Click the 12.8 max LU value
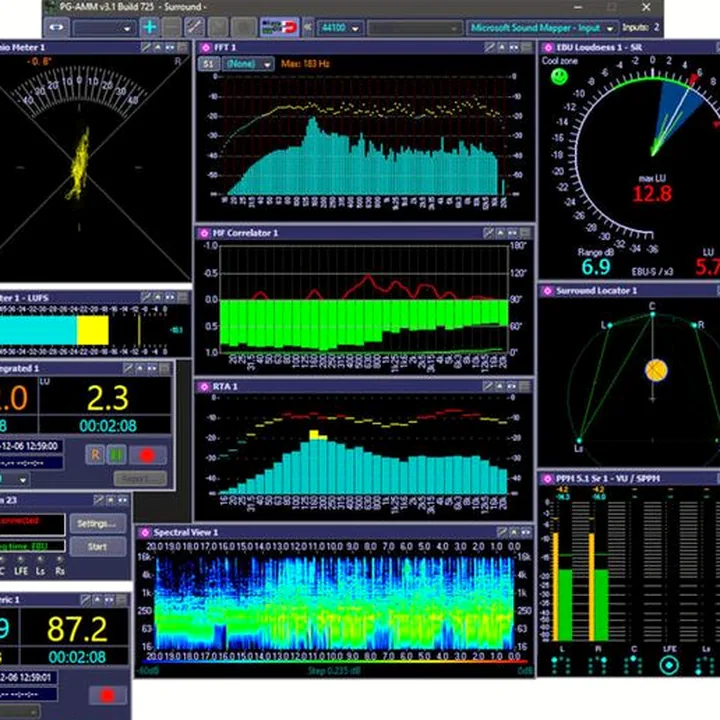 click(x=652, y=194)
